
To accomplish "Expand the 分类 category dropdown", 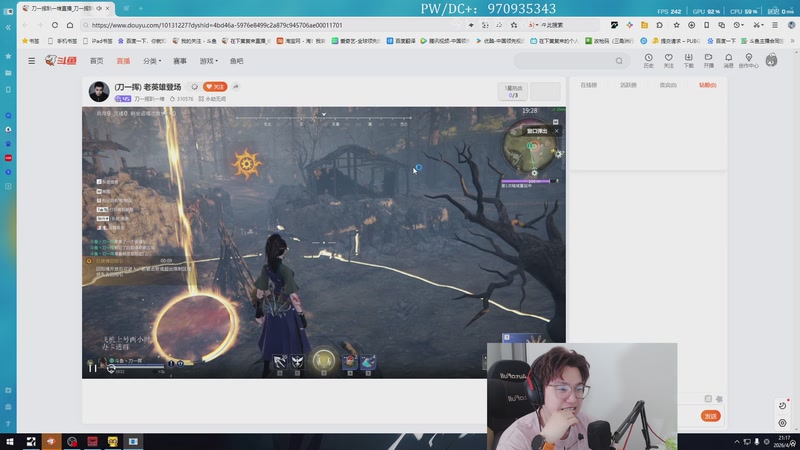I will [x=152, y=61].
